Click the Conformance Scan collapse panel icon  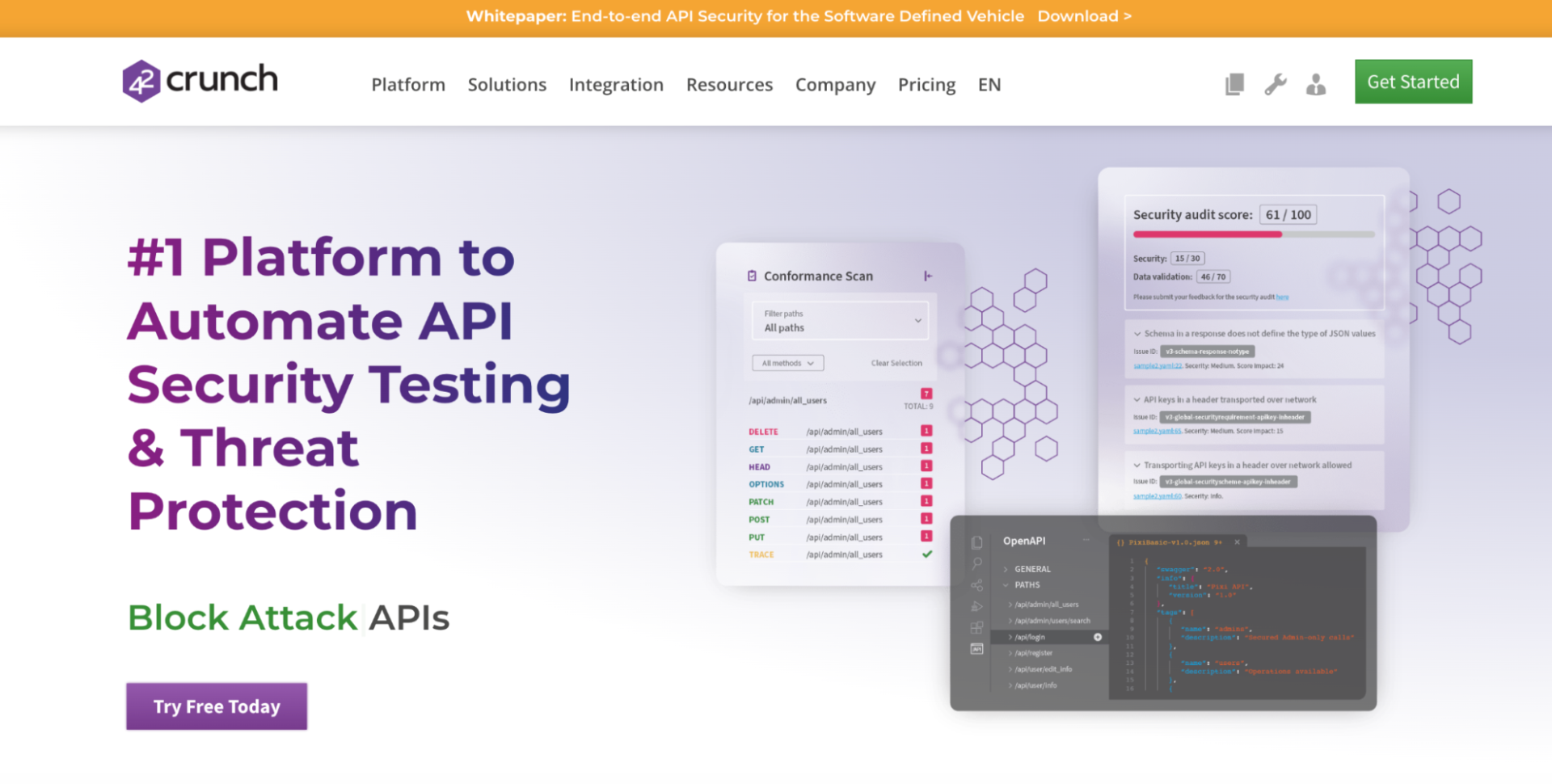[x=928, y=276]
